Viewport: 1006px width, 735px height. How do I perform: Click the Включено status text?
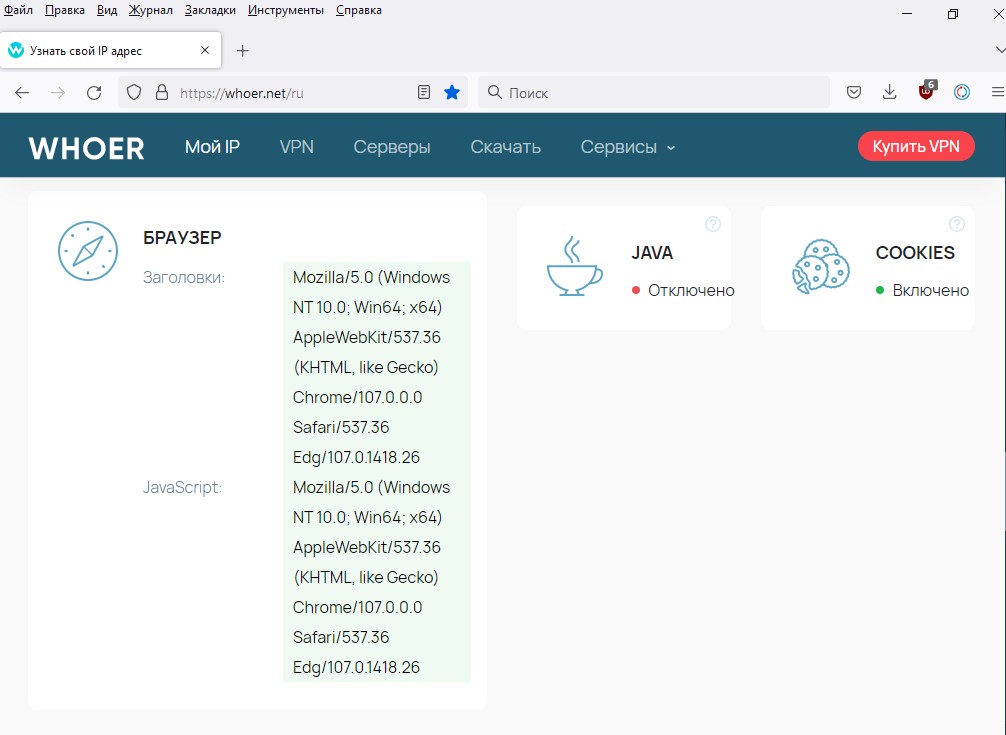coord(930,291)
